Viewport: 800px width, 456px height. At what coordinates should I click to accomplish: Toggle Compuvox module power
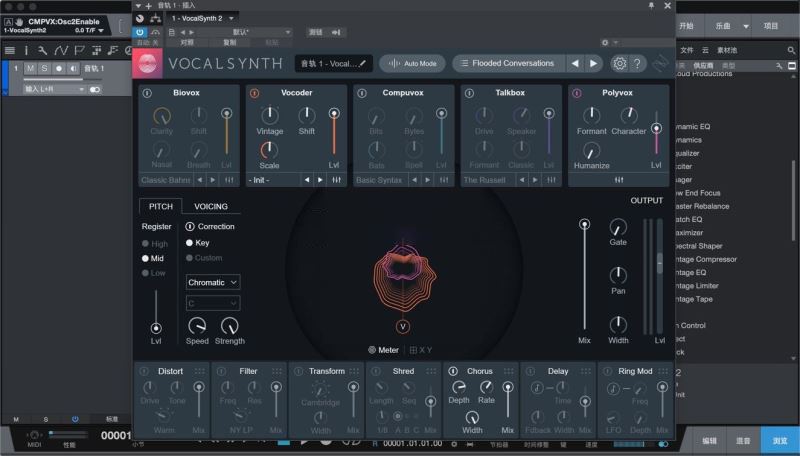coord(362,93)
